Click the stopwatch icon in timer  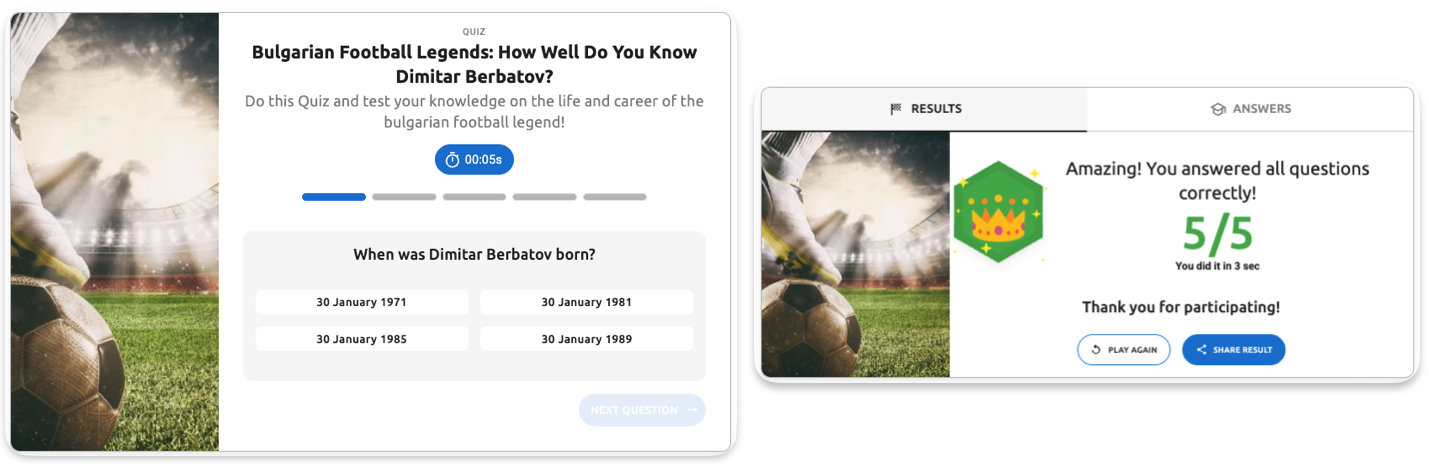[x=452, y=160]
